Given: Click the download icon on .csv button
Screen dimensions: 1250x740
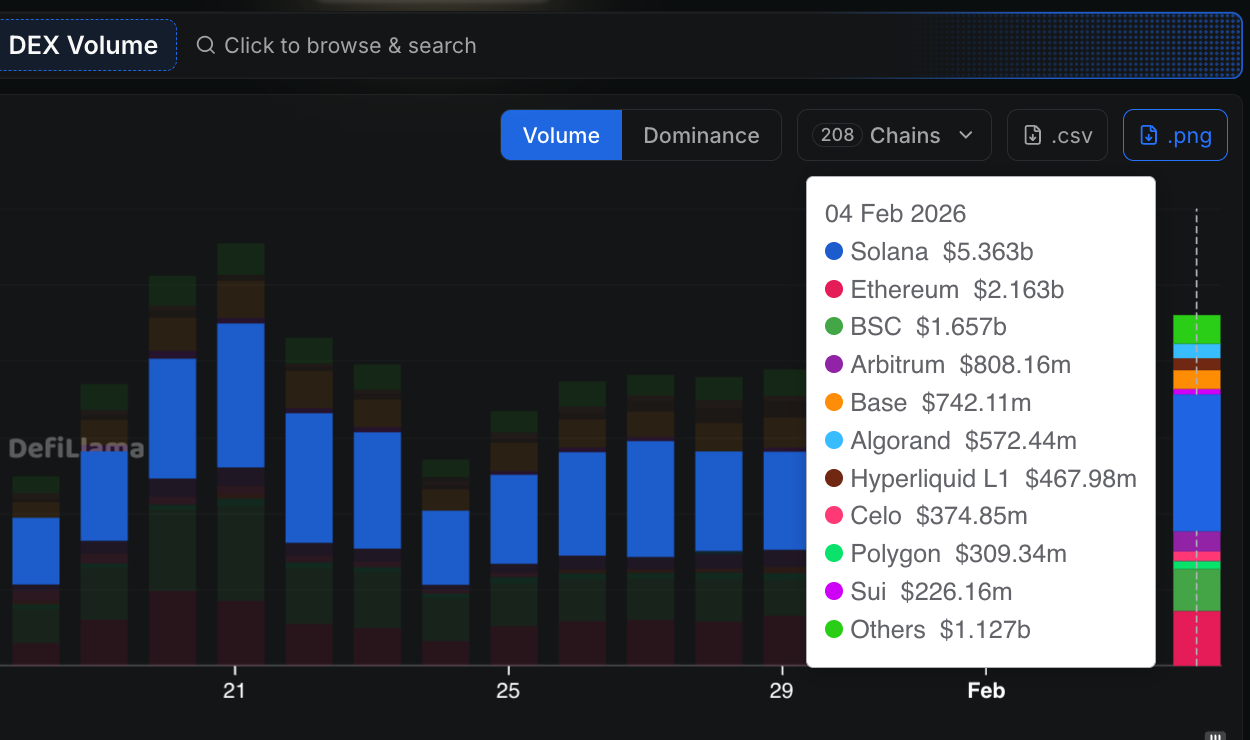Looking at the screenshot, I should [1033, 135].
